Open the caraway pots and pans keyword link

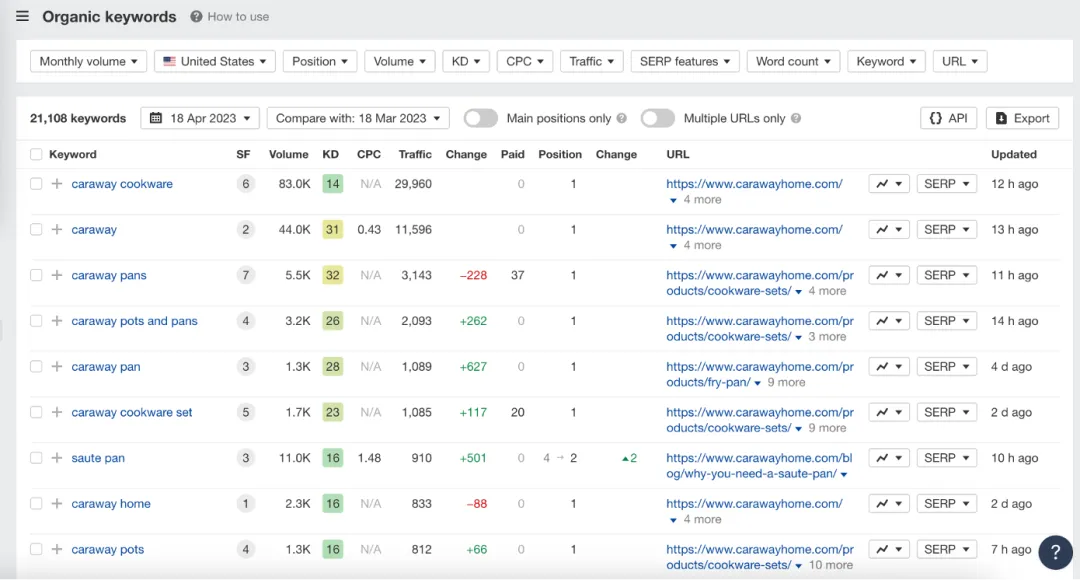134,321
